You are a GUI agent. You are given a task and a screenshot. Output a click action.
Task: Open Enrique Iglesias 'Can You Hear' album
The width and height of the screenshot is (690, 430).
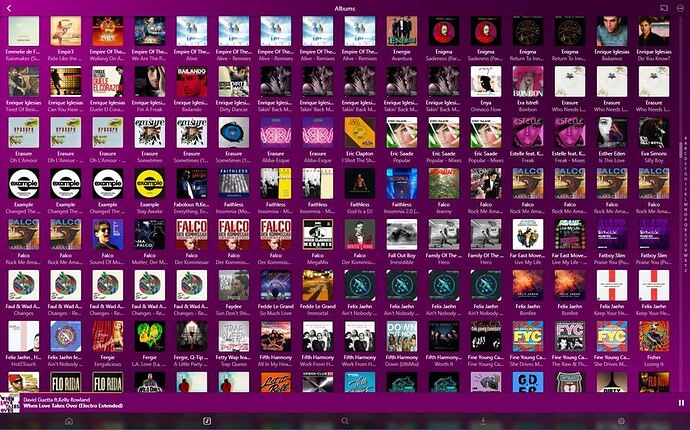click(66, 82)
